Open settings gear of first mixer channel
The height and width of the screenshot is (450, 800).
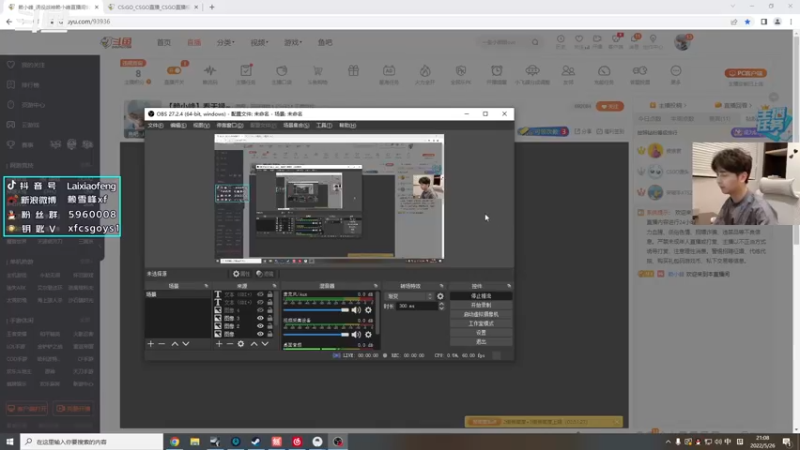coord(368,310)
